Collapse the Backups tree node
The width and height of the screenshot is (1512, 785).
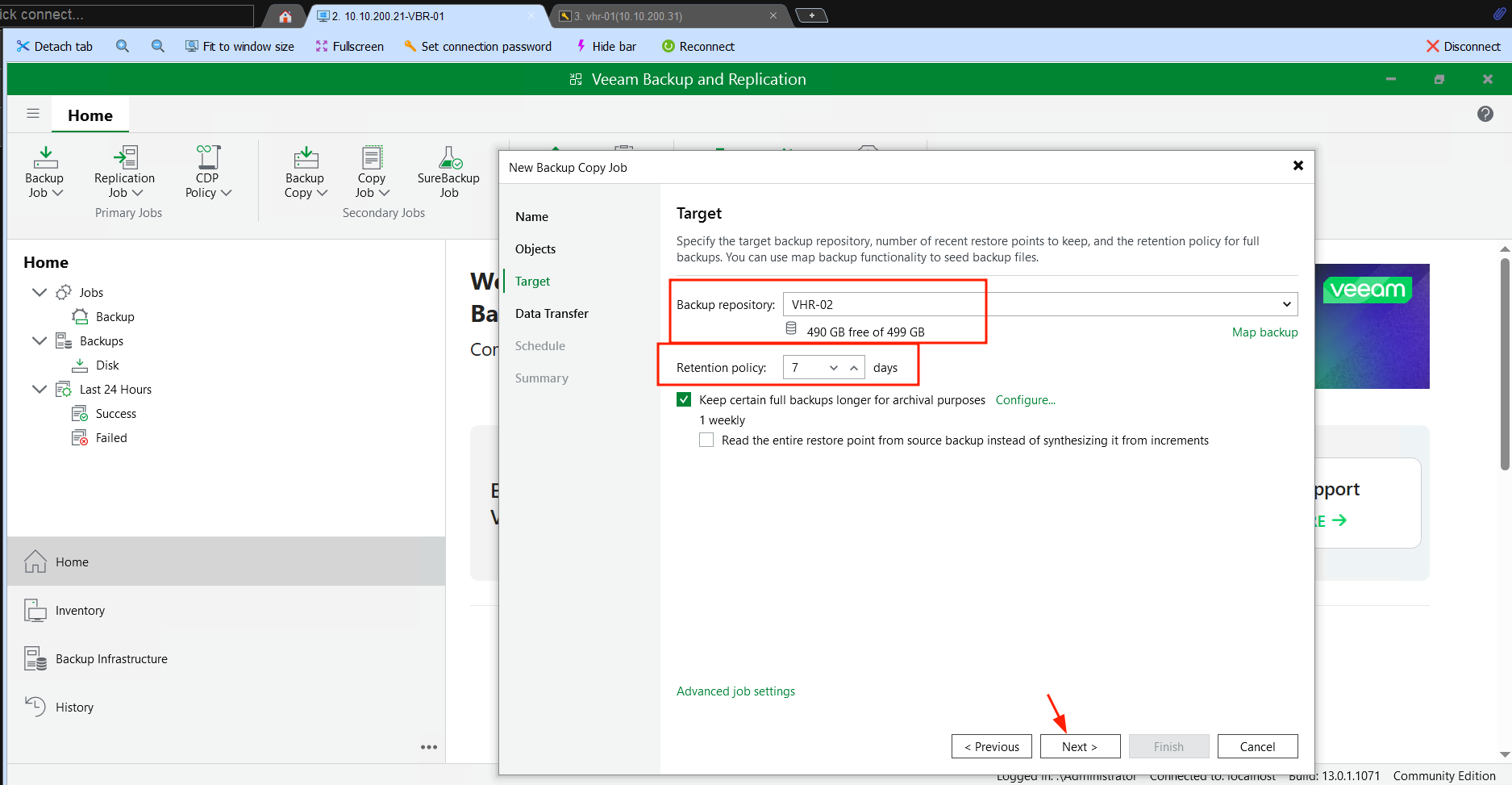coord(39,340)
